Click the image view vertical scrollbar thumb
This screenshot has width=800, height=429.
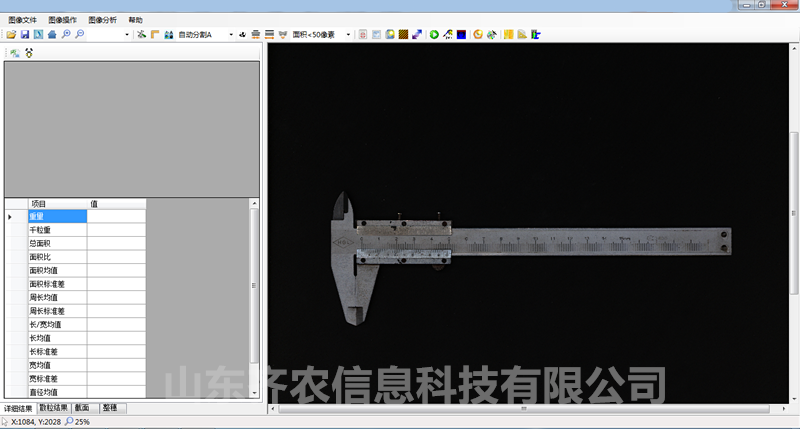pyautogui.click(x=794, y=213)
